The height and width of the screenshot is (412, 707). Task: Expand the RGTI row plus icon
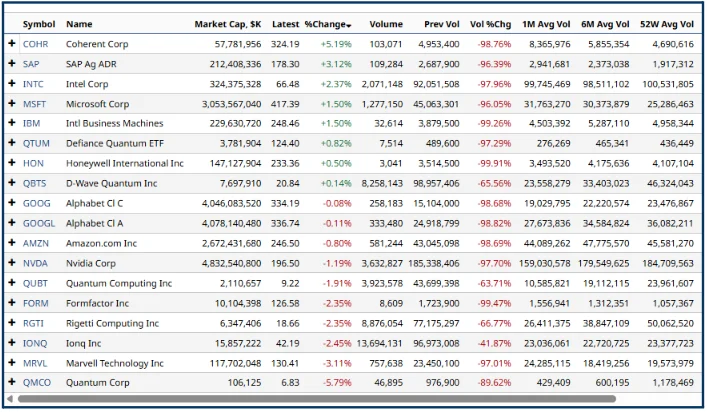click(12, 322)
